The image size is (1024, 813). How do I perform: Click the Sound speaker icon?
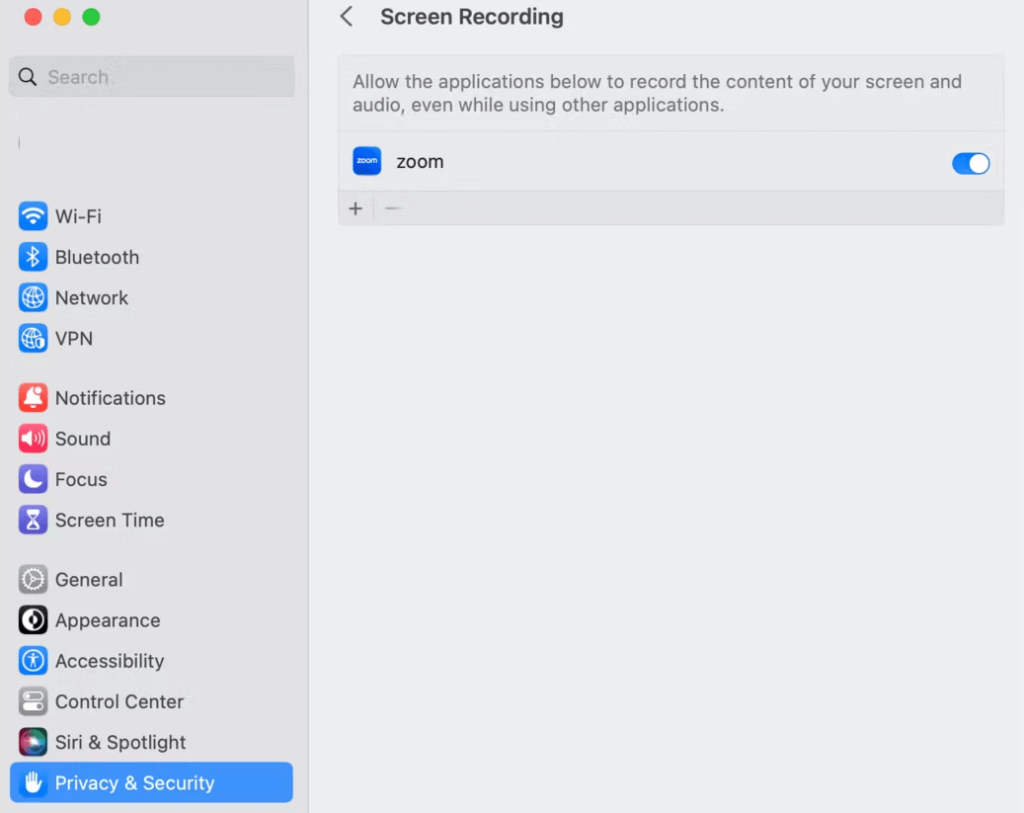[33, 439]
